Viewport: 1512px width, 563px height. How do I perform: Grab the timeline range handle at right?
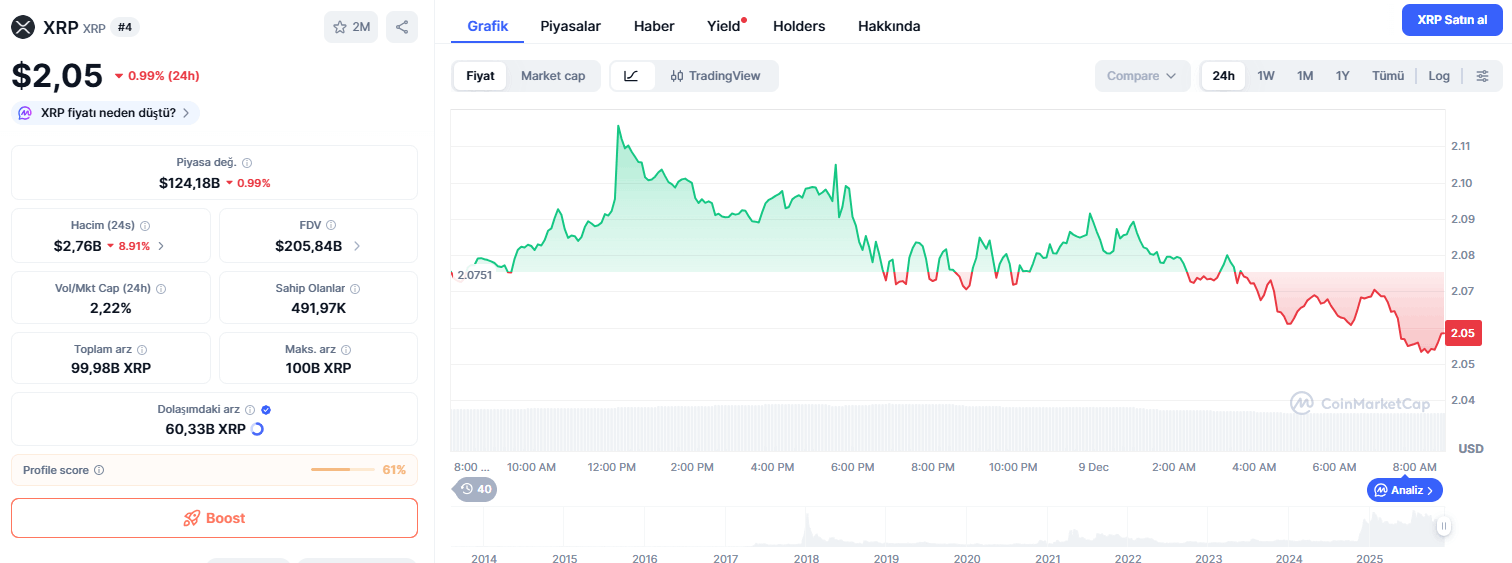[x=1443, y=525]
